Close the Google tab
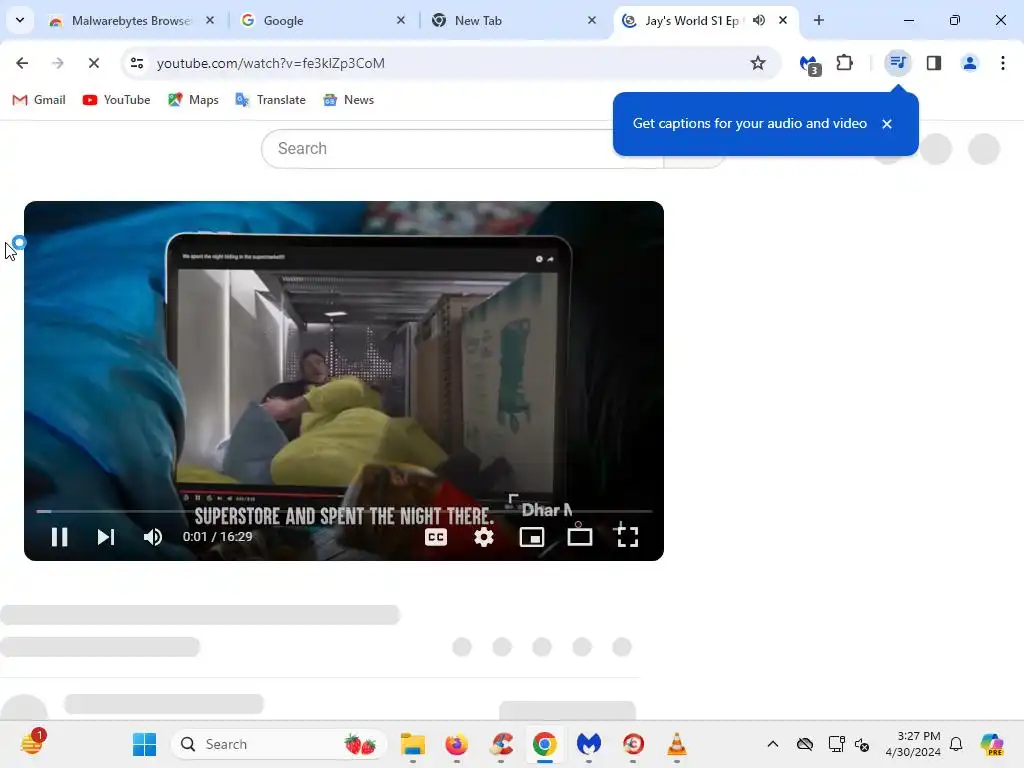 pyautogui.click(x=400, y=20)
